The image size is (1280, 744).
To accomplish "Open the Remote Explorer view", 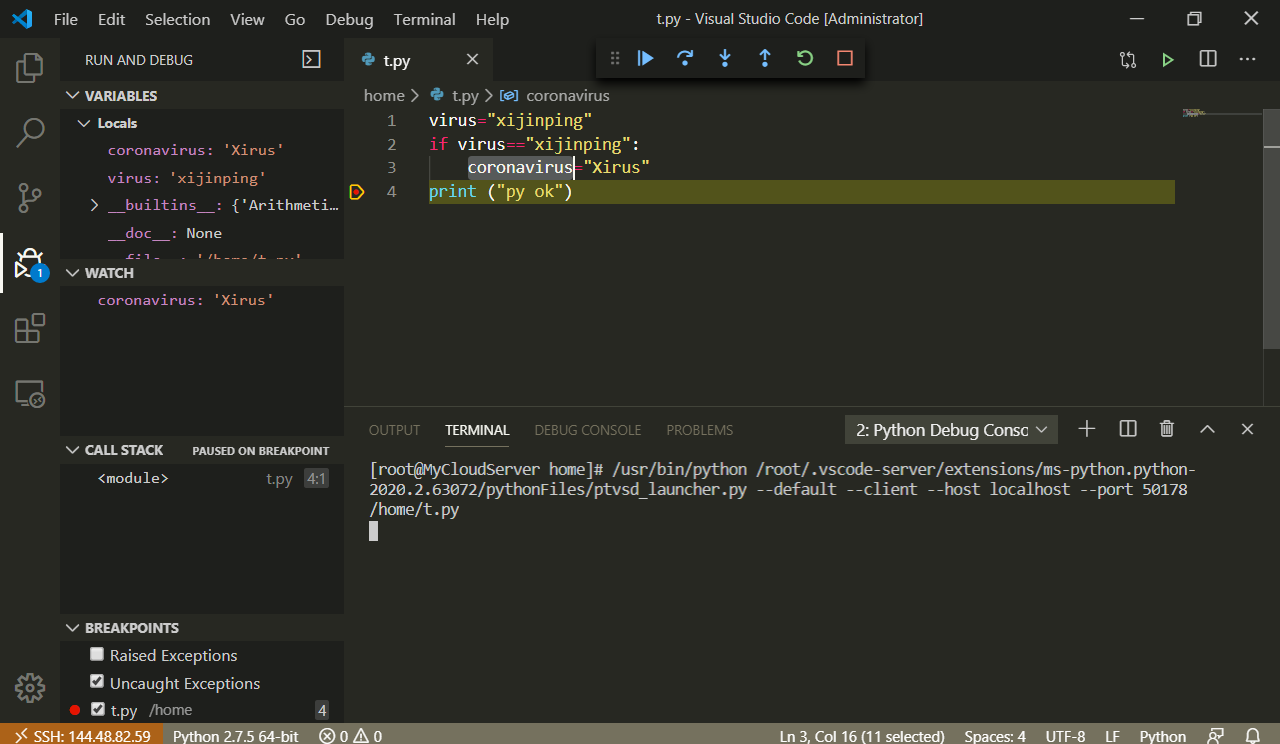I will click(x=30, y=394).
